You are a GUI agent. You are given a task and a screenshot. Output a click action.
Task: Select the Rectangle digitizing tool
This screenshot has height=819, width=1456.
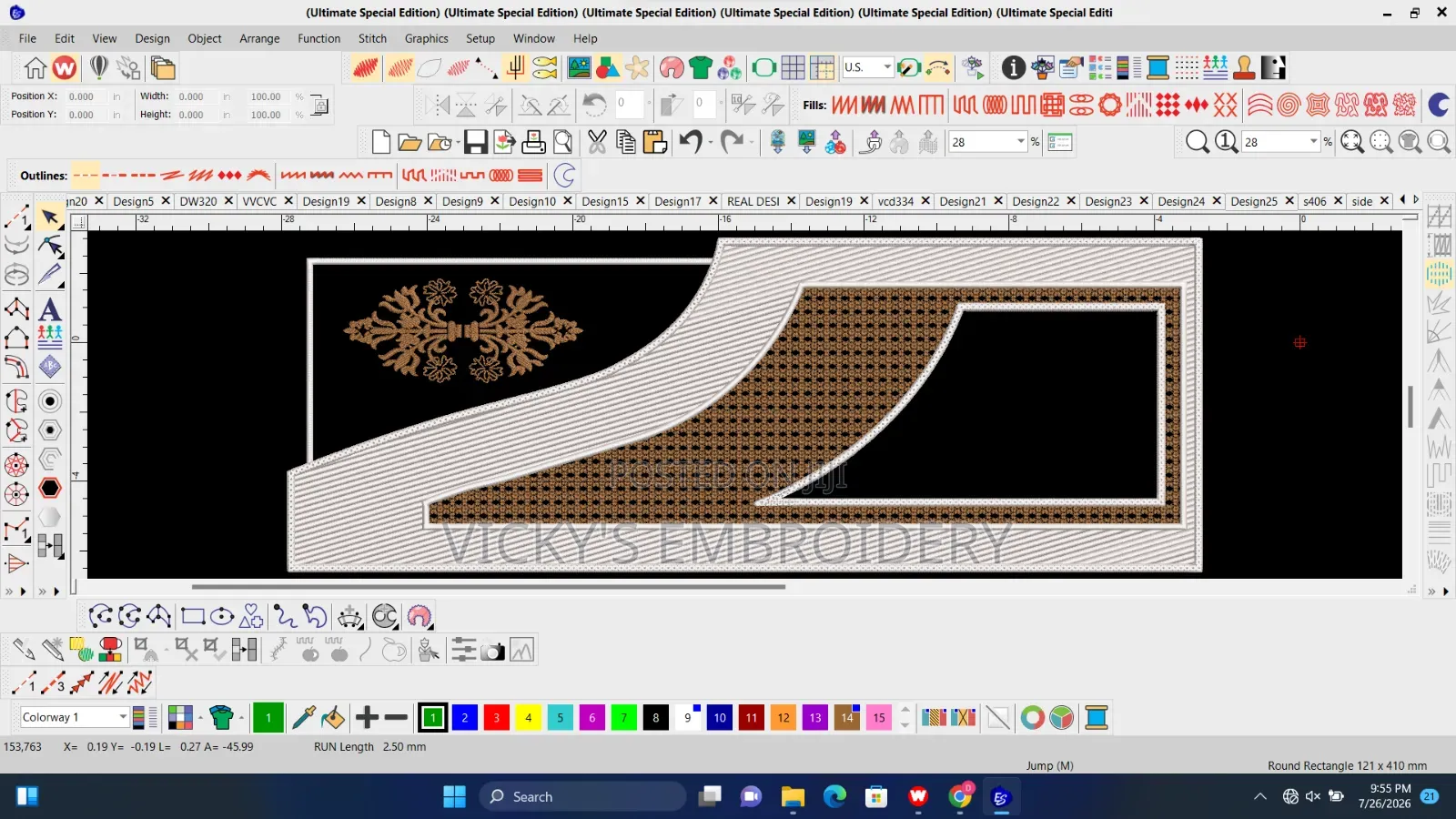click(x=193, y=616)
